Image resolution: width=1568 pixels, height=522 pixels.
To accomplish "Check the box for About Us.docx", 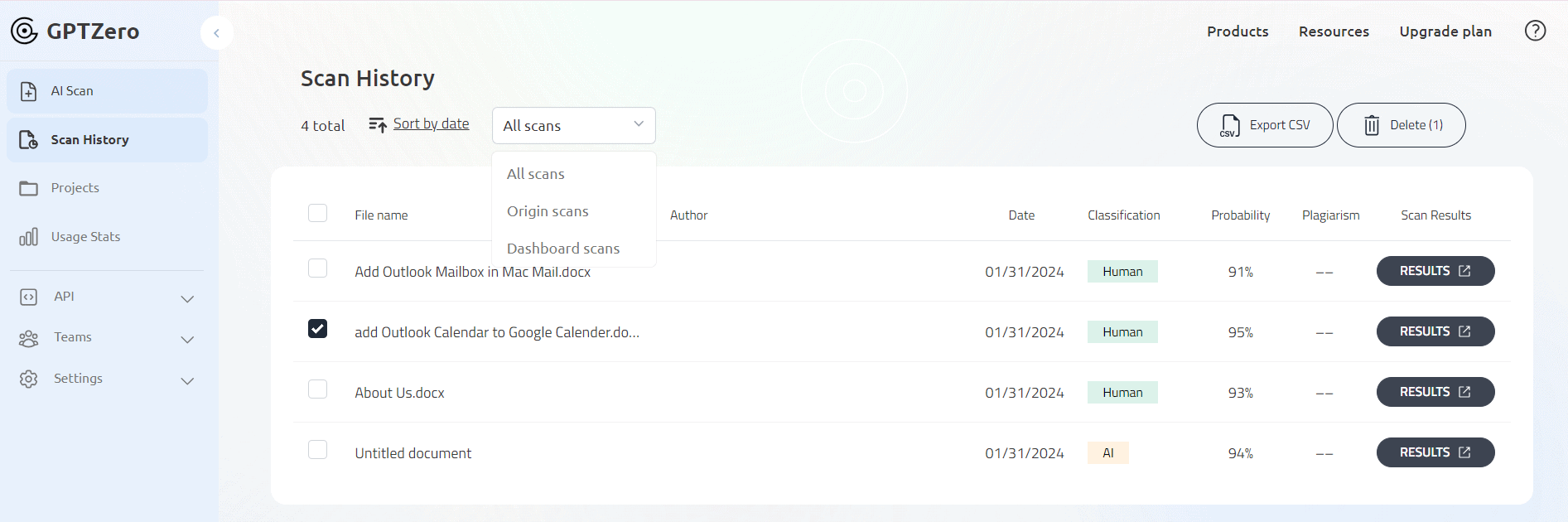I will coord(317,389).
